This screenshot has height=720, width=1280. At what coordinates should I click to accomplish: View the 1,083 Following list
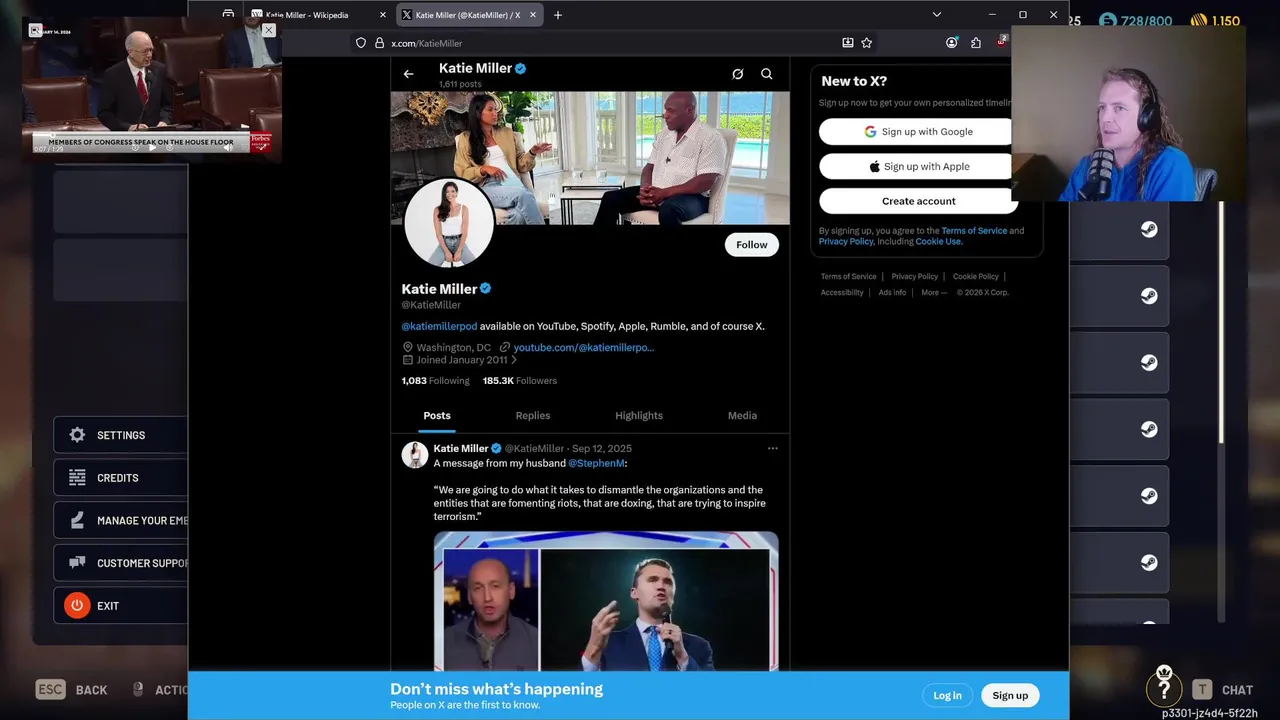[435, 381]
